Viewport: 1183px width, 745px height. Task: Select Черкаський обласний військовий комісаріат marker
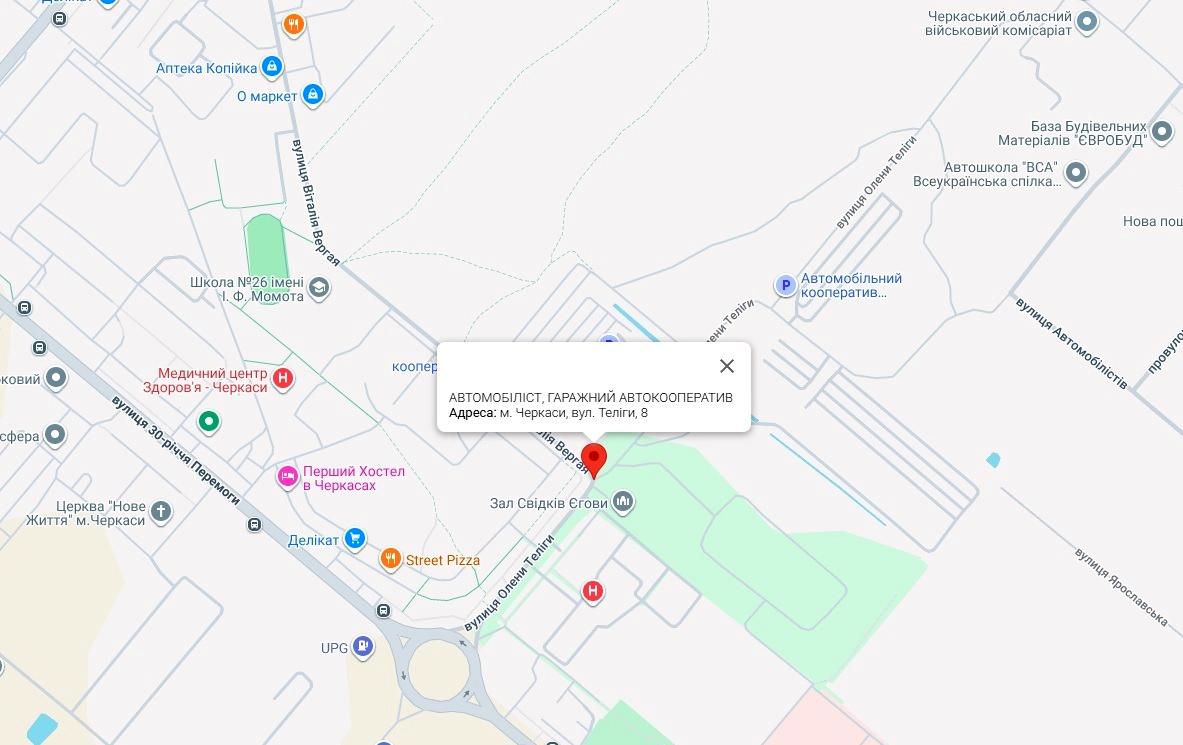[1086, 22]
